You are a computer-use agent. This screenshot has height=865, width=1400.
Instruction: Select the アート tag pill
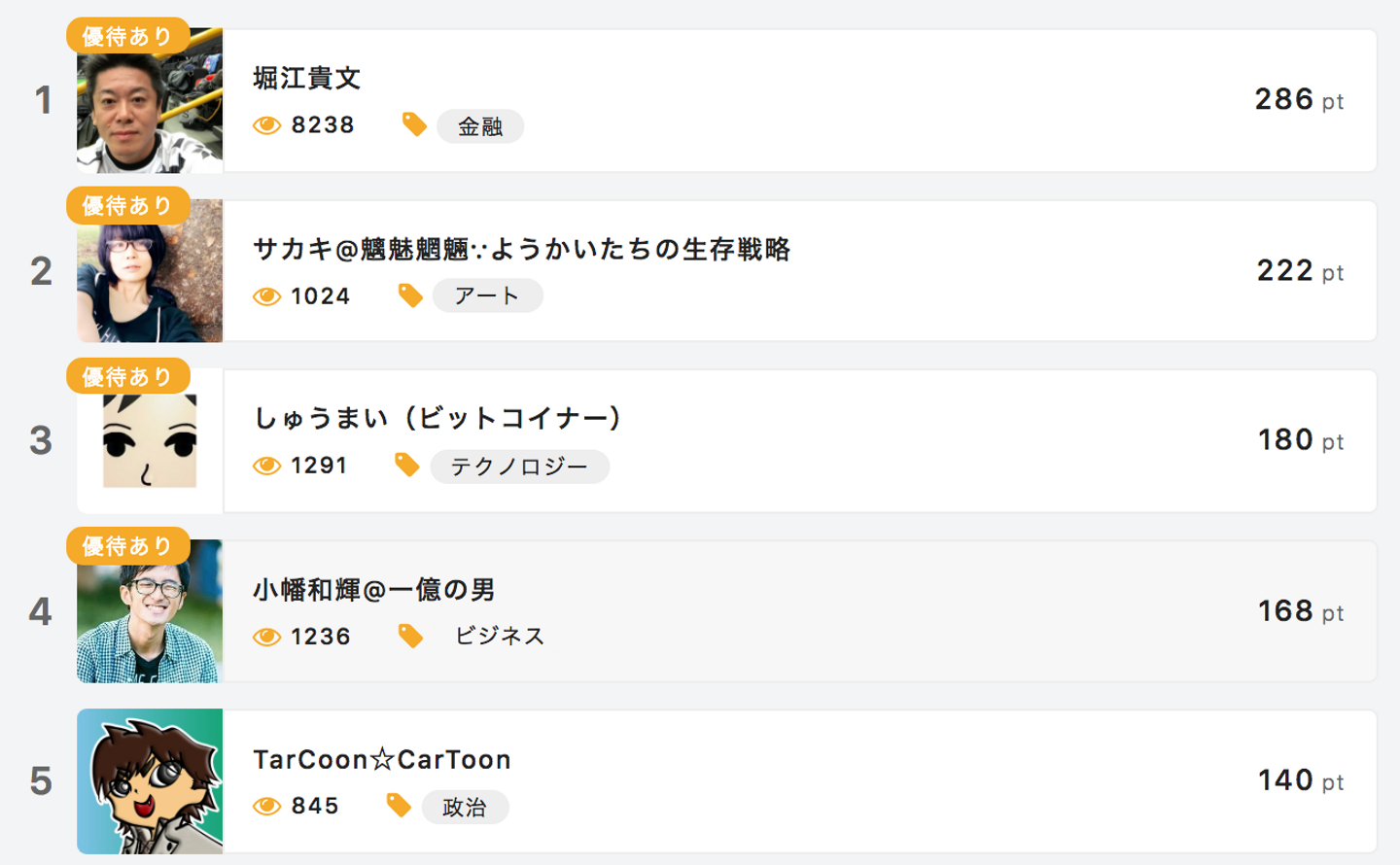click(x=487, y=295)
